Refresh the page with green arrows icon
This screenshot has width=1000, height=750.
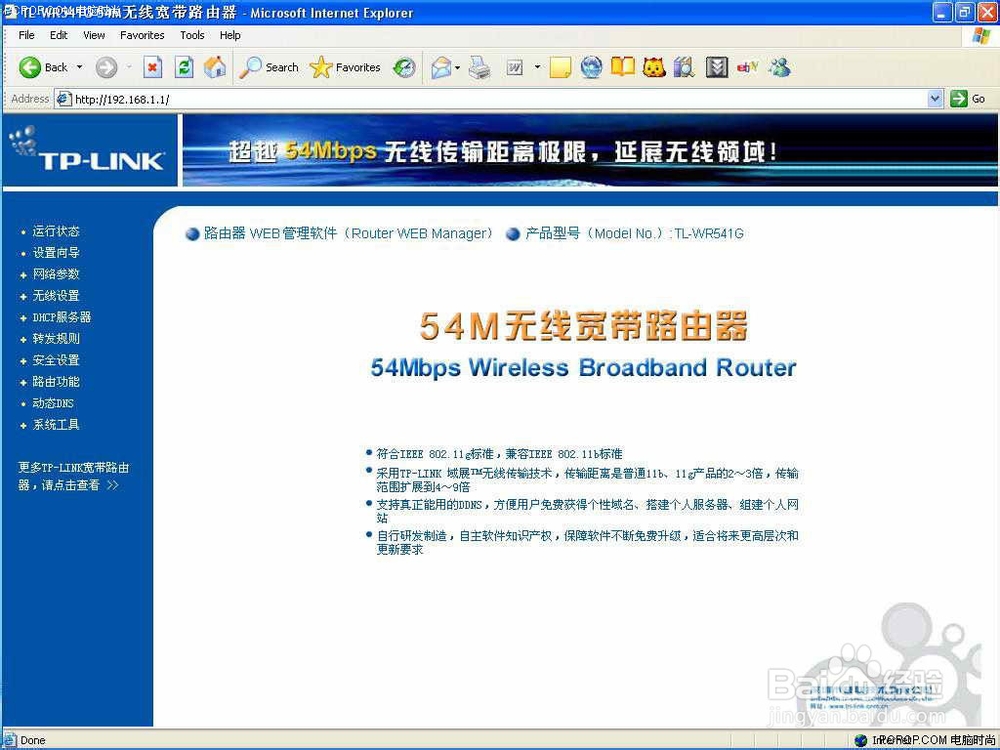pos(184,67)
